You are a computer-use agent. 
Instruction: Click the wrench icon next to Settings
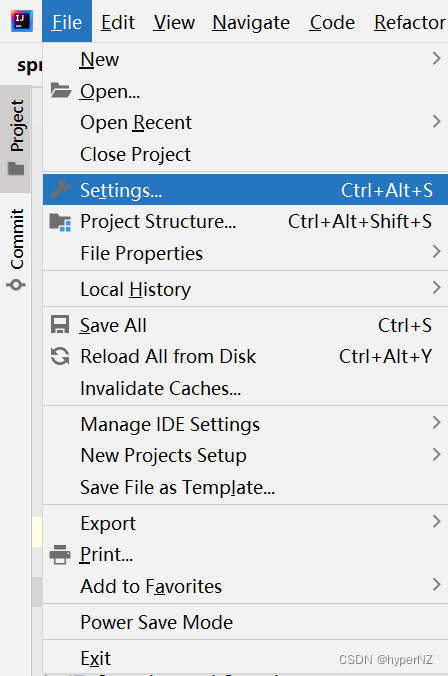click(60, 189)
